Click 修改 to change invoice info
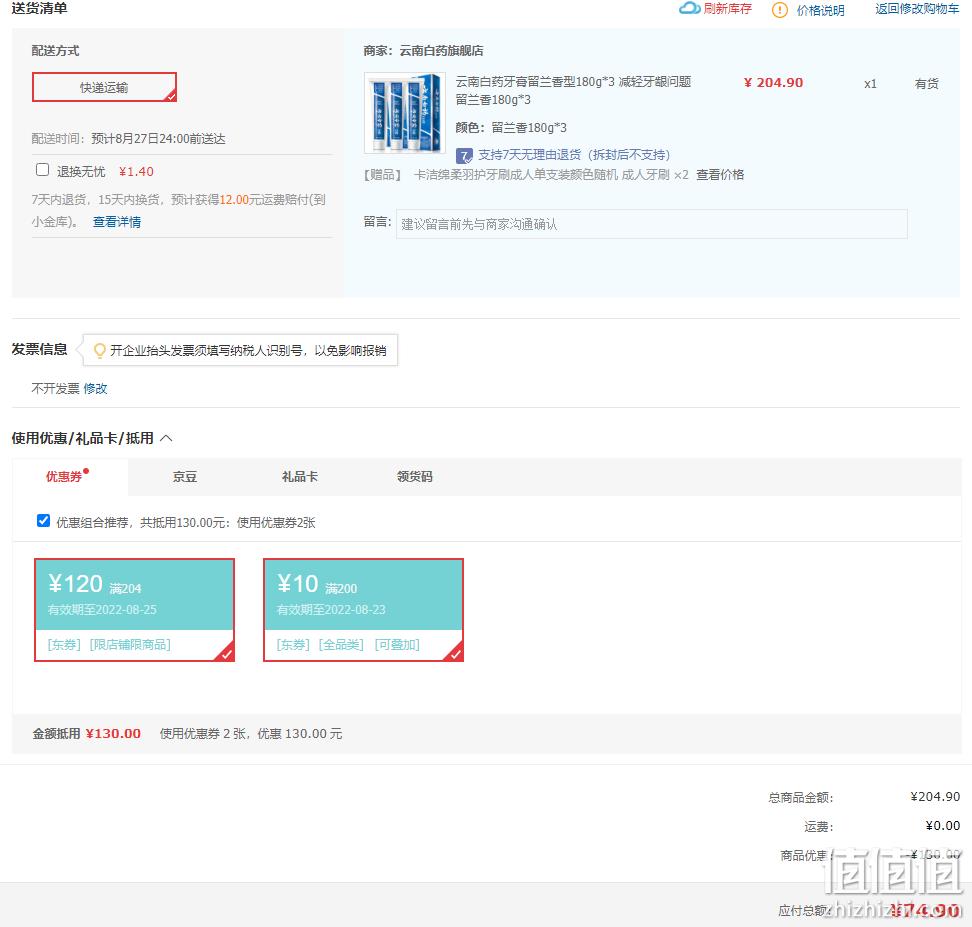This screenshot has height=927, width=972. coord(95,389)
